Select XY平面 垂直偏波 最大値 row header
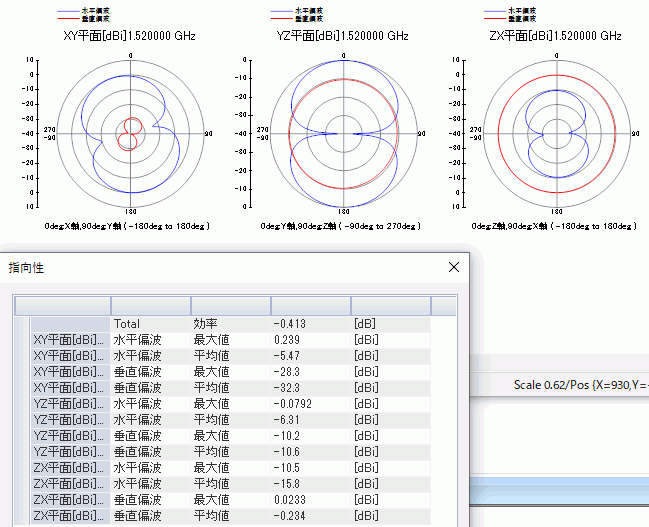 (68, 372)
